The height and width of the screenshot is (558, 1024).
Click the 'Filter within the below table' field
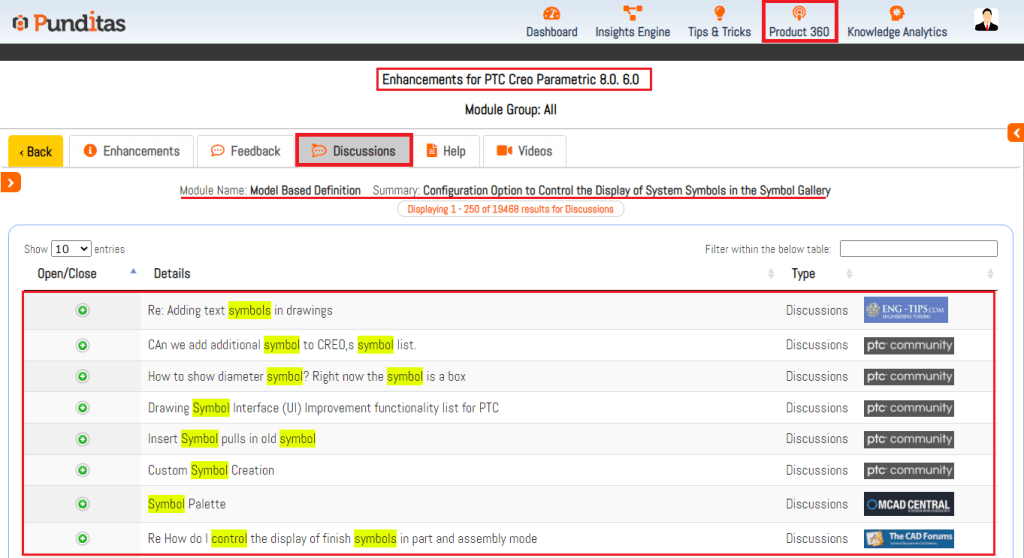[x=918, y=249]
